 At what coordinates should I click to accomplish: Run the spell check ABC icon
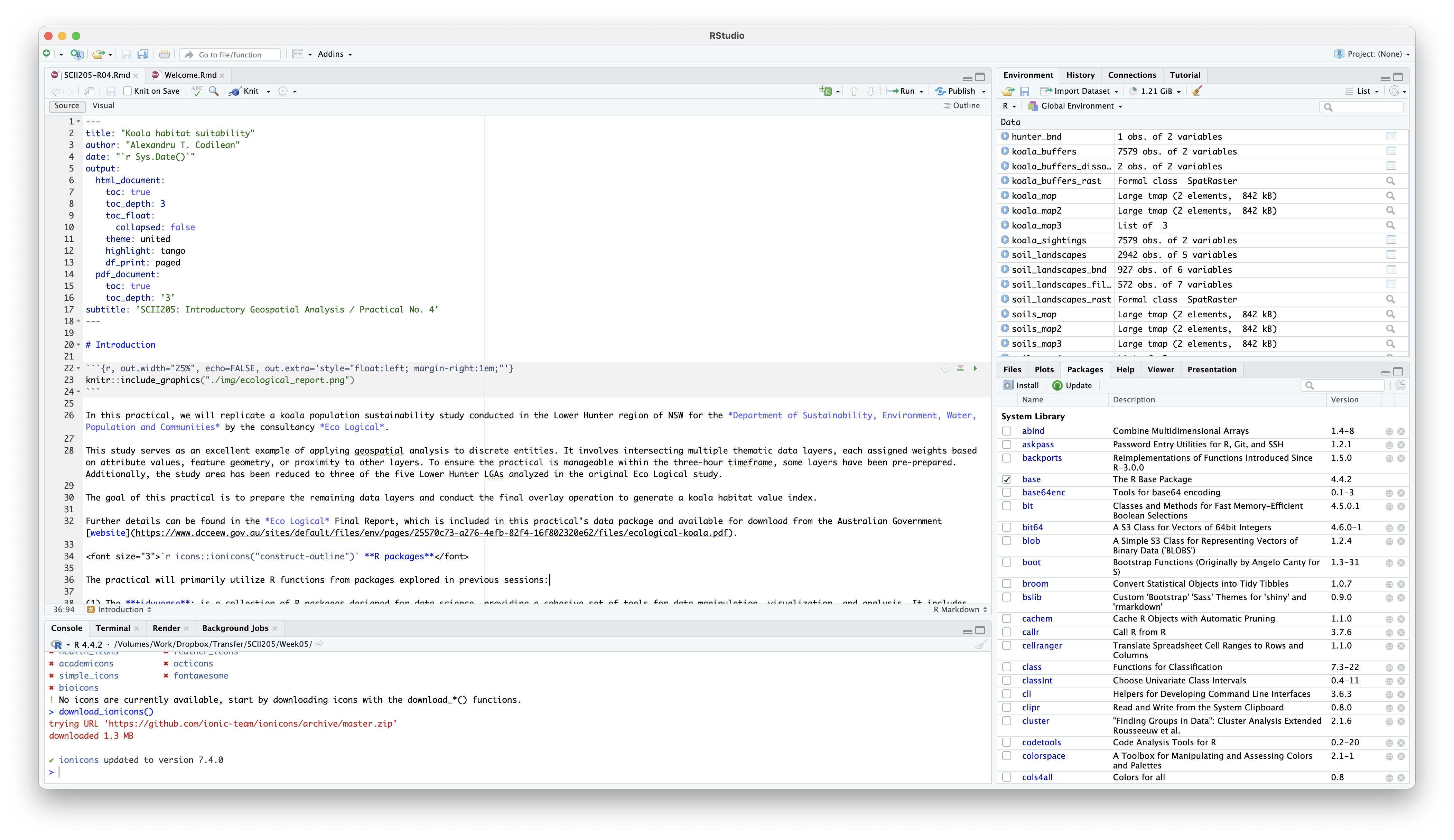(197, 91)
